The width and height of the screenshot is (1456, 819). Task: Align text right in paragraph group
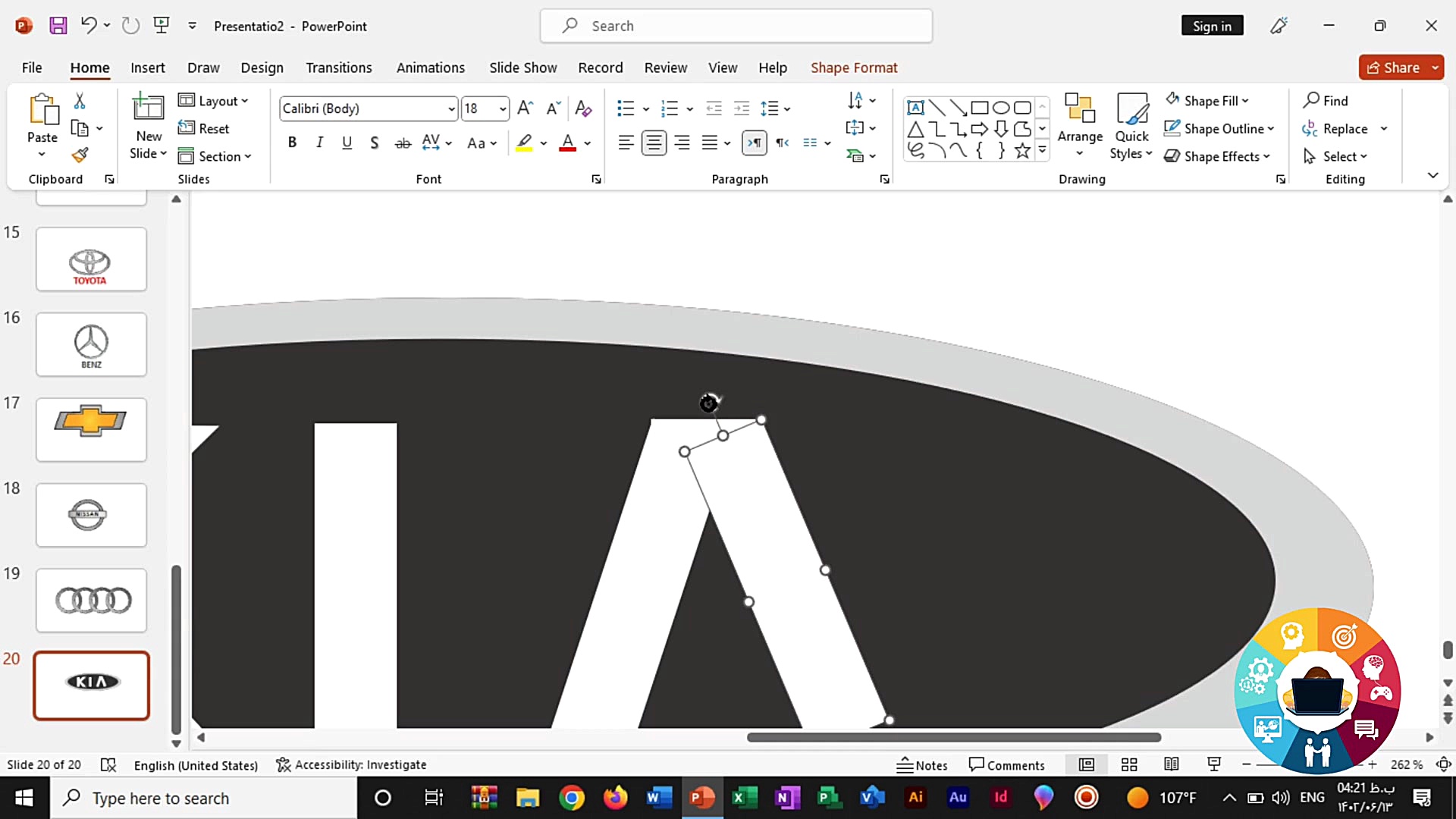pyautogui.click(x=682, y=143)
